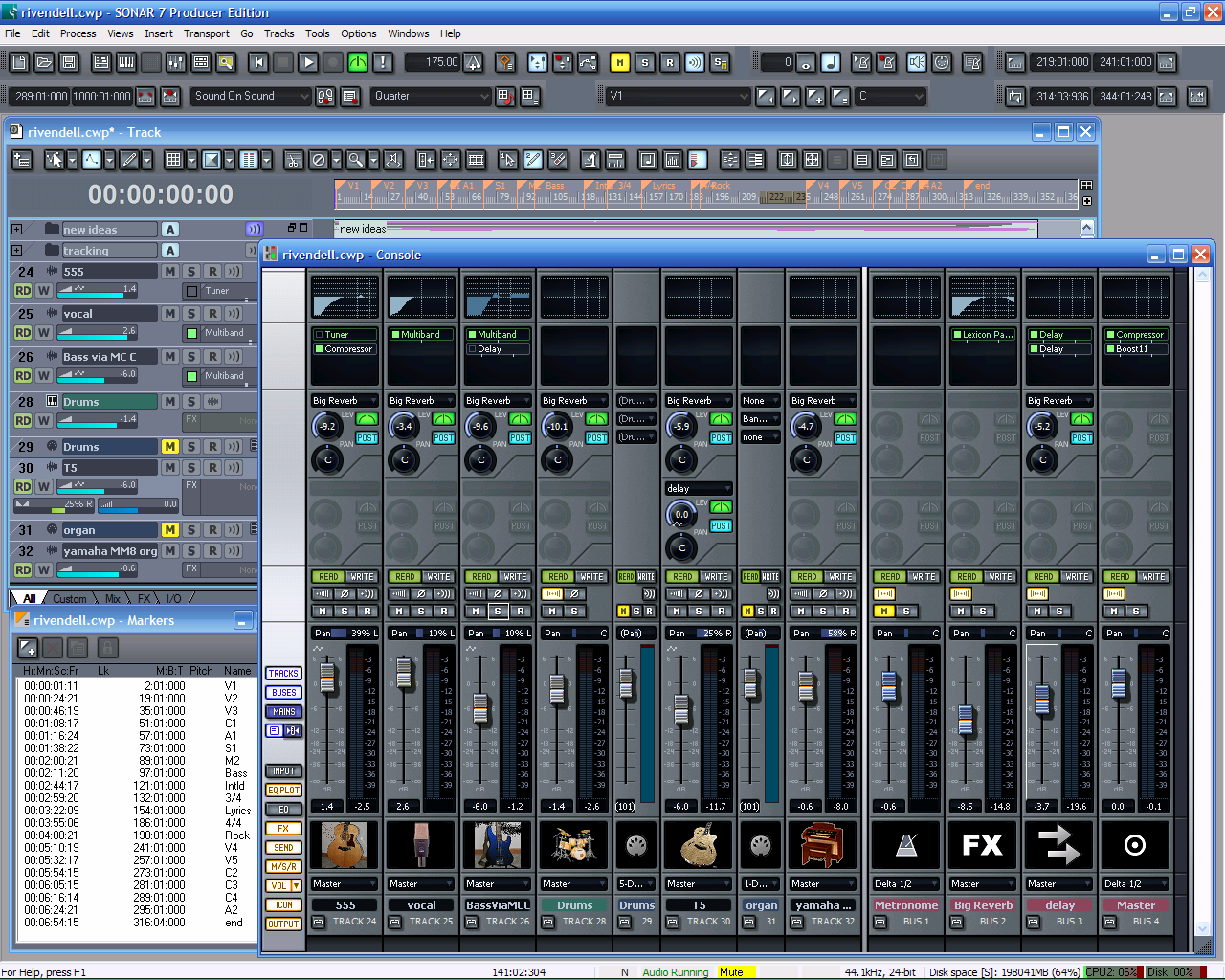Toggle Lexicon Pa... effect checkbox on Big Reverb bus
This screenshot has width=1225, height=980.
point(957,335)
